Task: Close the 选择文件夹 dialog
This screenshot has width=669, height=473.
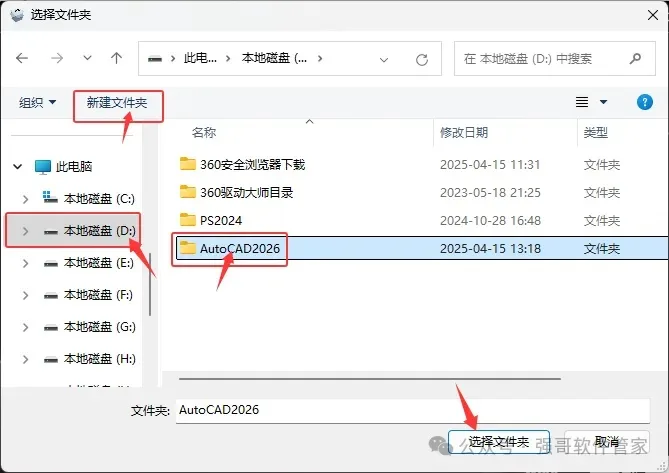Action: (652, 15)
